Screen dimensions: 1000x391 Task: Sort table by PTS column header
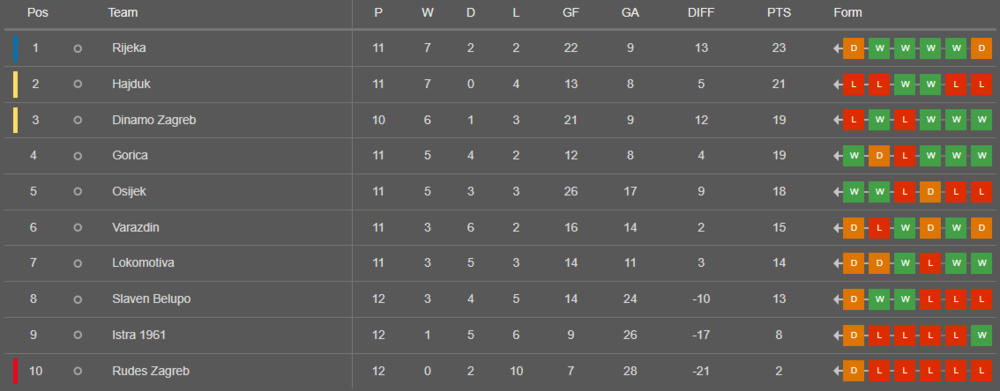click(x=779, y=13)
